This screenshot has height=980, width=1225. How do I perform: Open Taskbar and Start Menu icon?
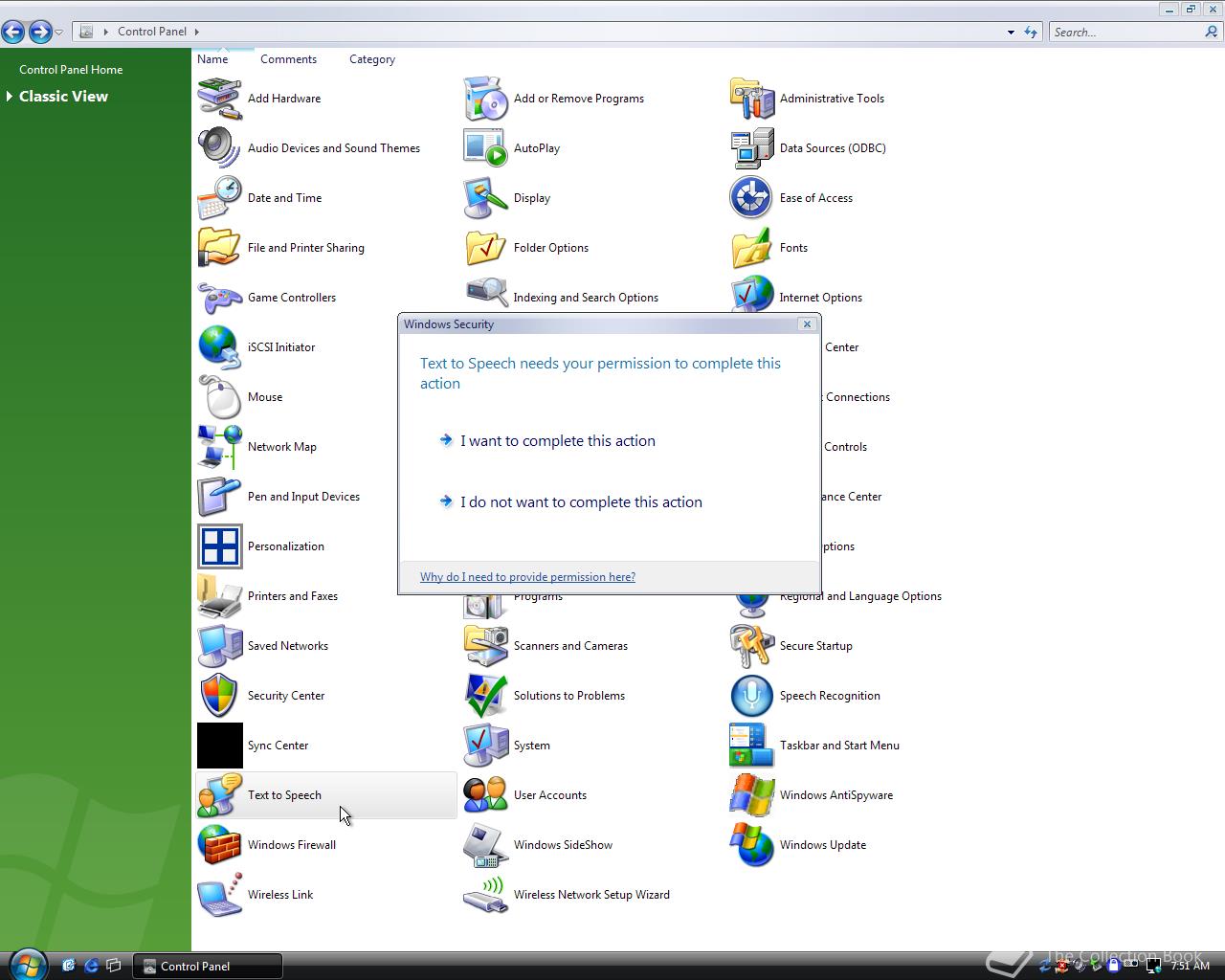pyautogui.click(x=751, y=746)
